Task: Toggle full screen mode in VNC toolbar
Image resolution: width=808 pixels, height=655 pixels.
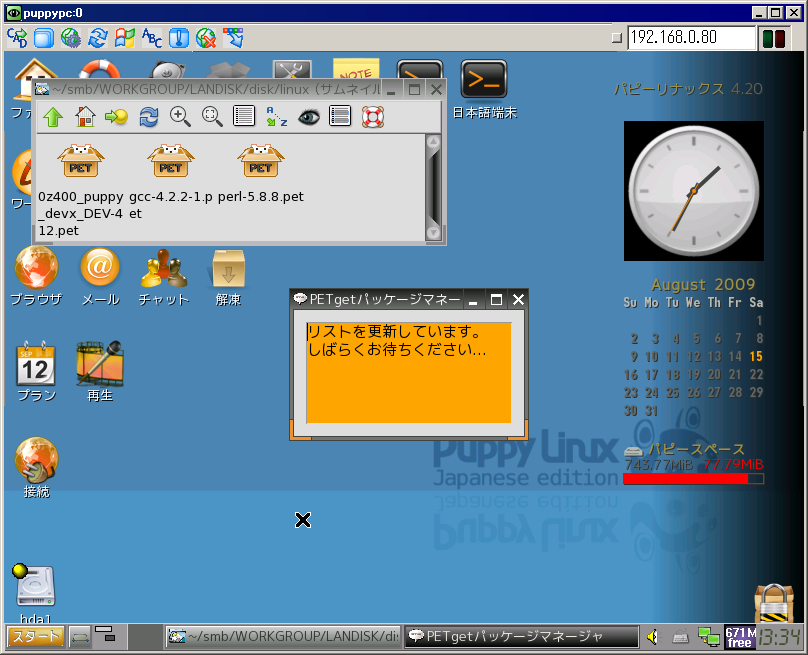Action: point(44,38)
